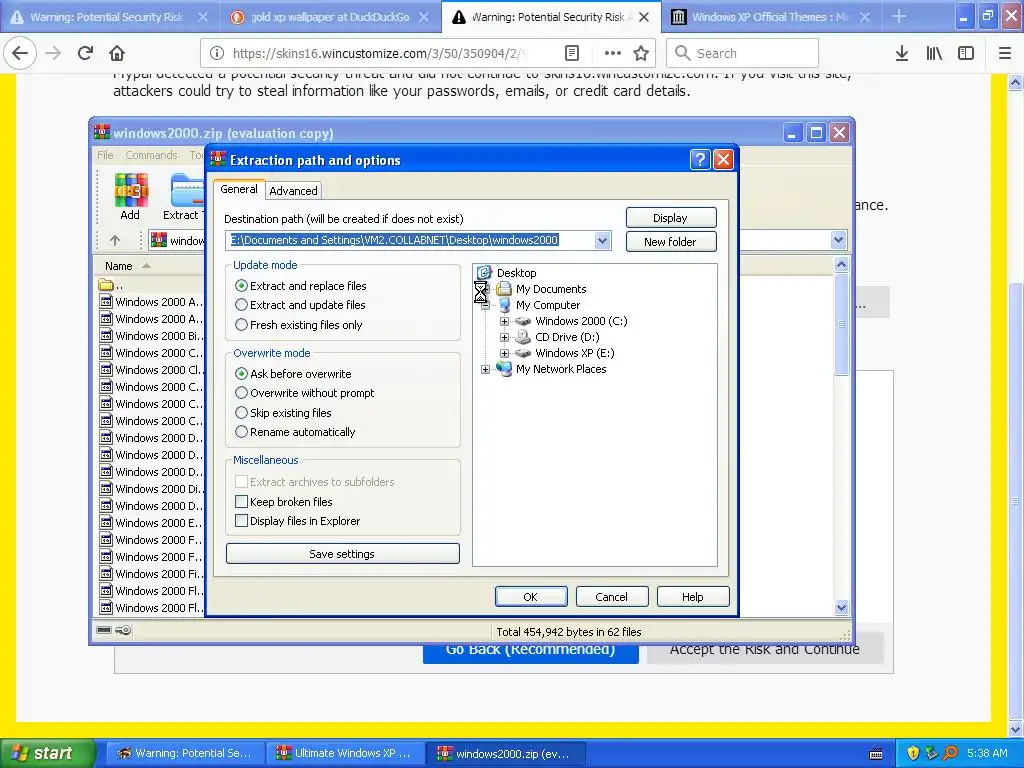Image resolution: width=1024 pixels, height=768 pixels.
Task: Show Firefox sidebars icon
Action: pos(966,54)
